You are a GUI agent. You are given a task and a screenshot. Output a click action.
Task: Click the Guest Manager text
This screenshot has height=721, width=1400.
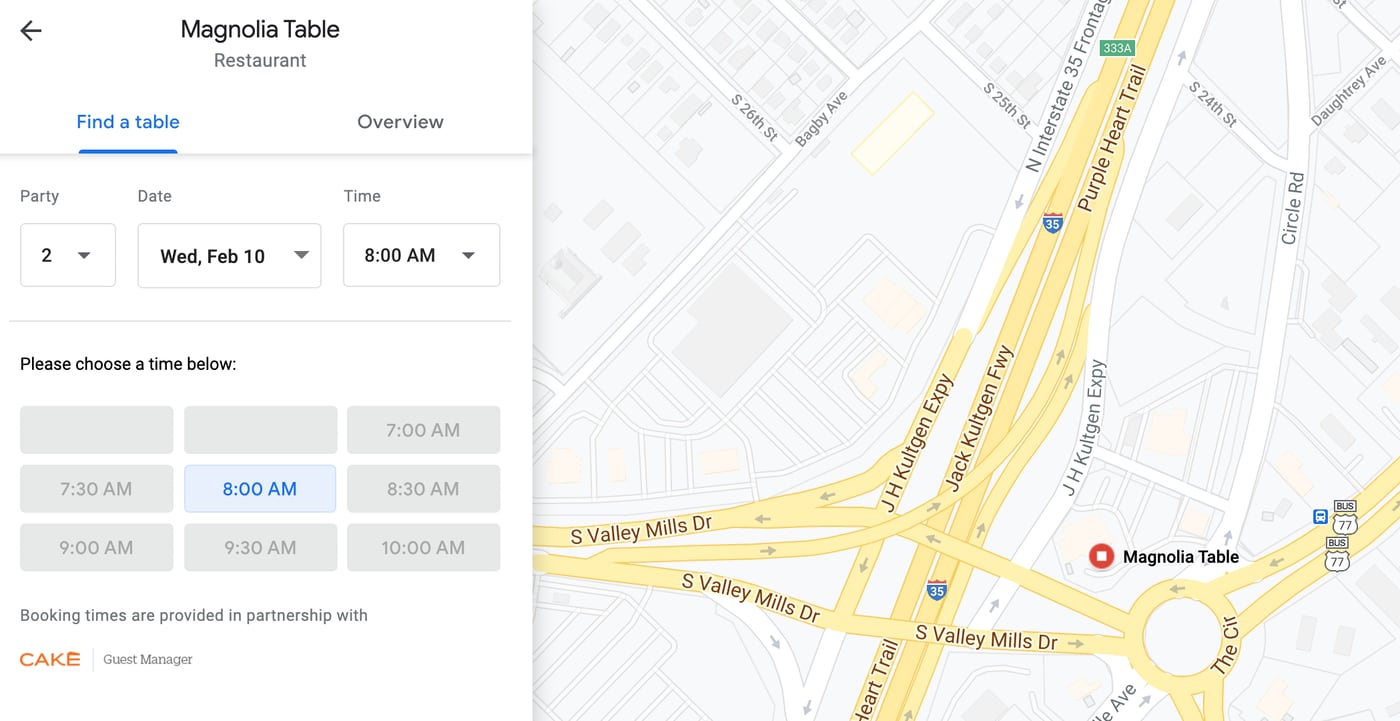(148, 659)
